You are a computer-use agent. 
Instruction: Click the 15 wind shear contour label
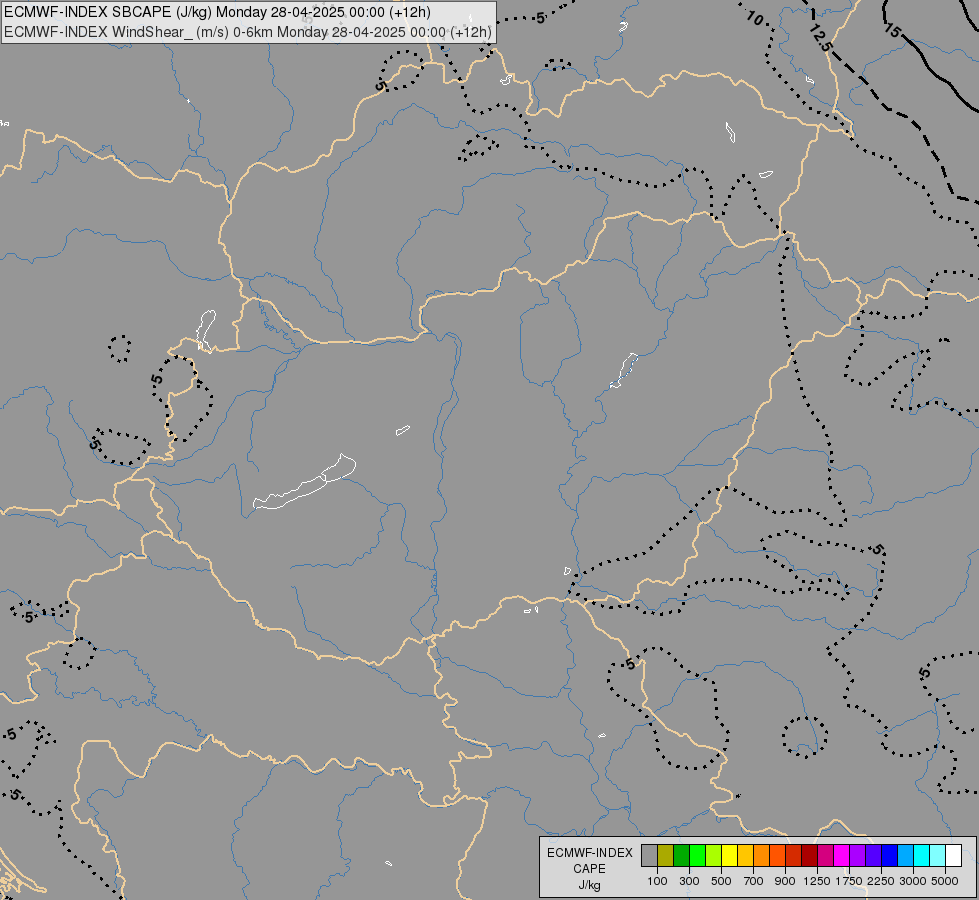click(x=893, y=30)
